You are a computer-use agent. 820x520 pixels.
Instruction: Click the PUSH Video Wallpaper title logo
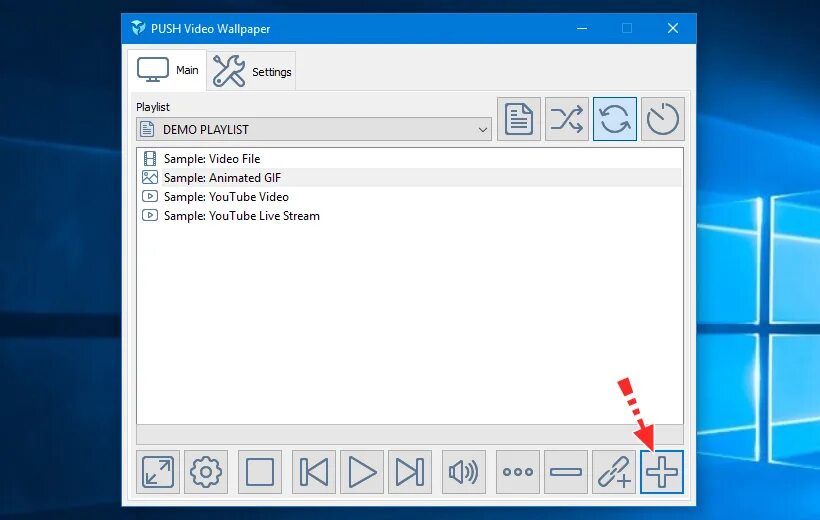pos(138,28)
